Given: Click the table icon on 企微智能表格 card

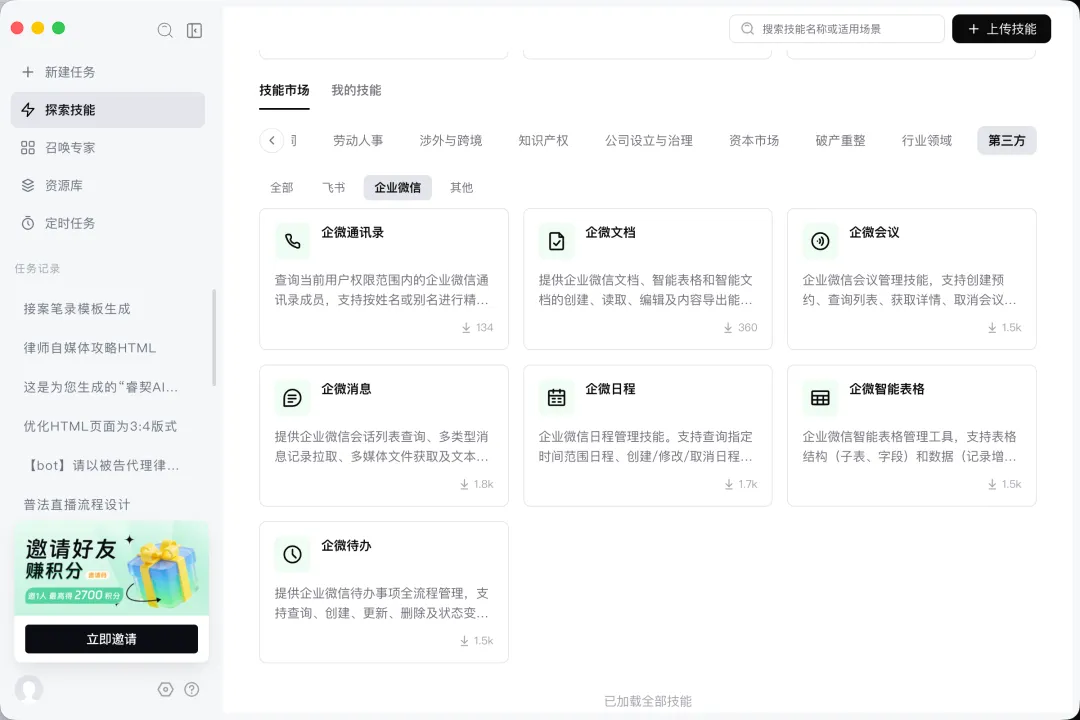Looking at the screenshot, I should pos(820,398).
